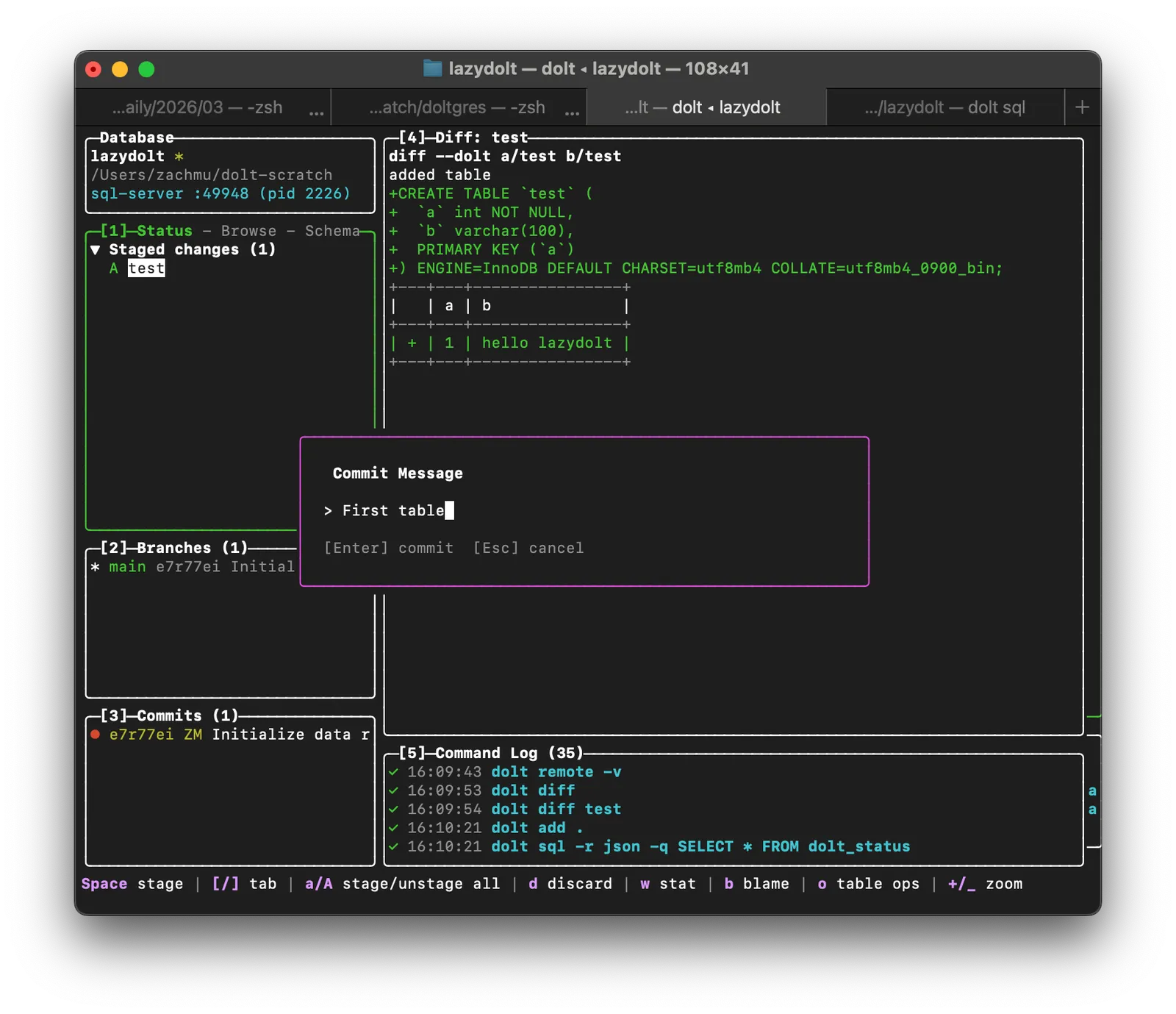Click the checkmark beside dolt remote -v
Viewport: 1176px width, 1014px height.
coord(394,772)
